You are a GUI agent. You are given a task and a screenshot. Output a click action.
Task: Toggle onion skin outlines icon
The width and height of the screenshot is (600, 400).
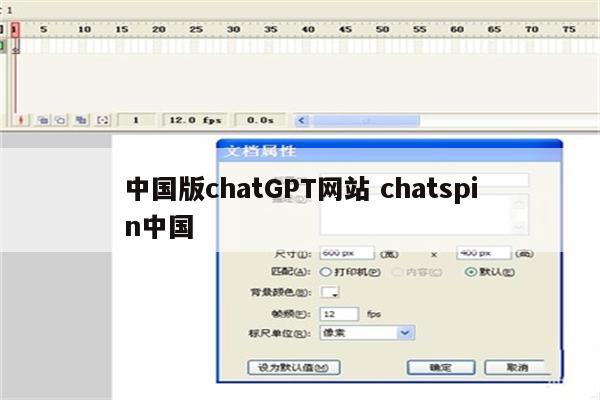point(60,121)
